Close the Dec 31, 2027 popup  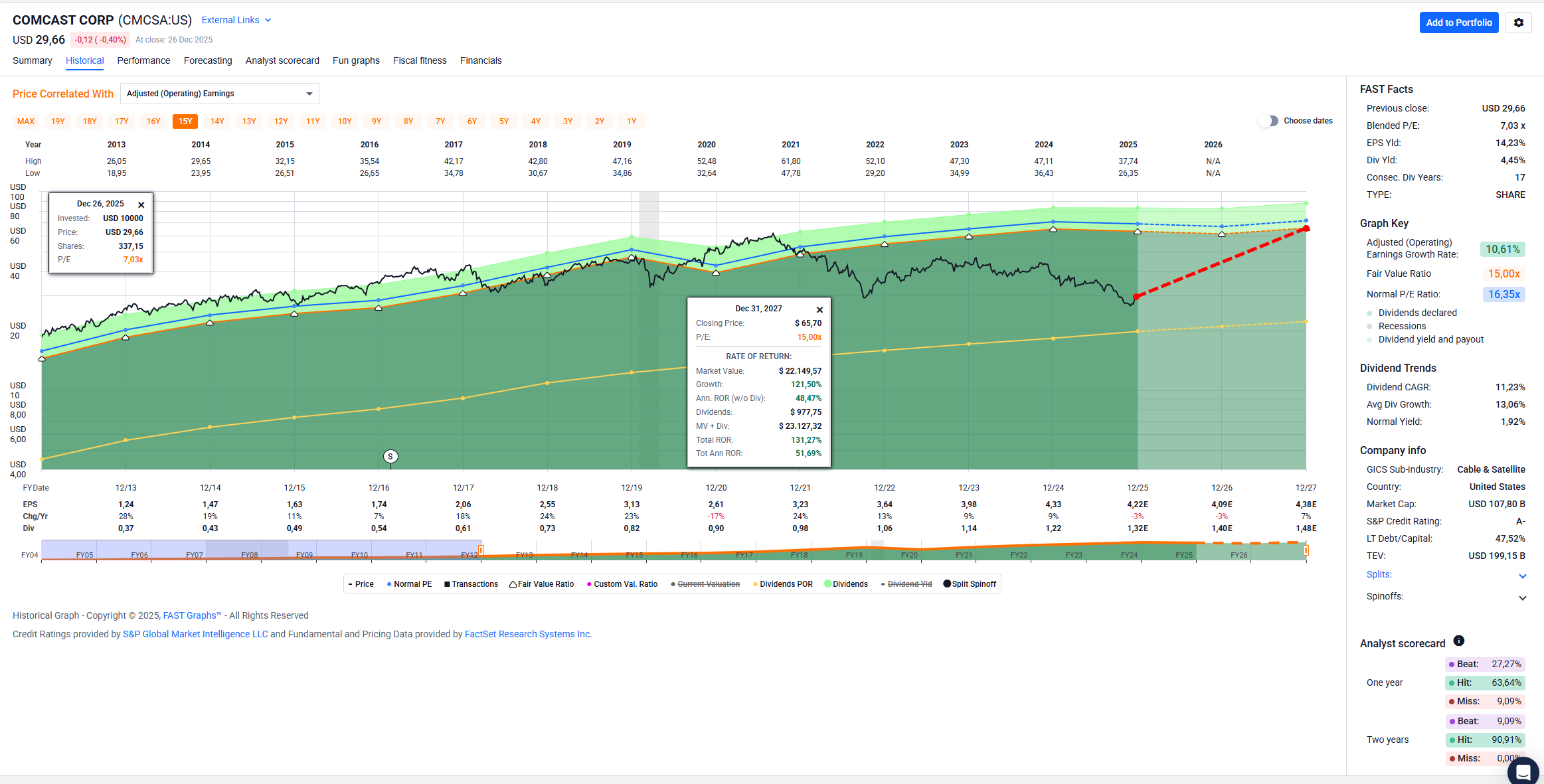pyautogui.click(x=819, y=310)
